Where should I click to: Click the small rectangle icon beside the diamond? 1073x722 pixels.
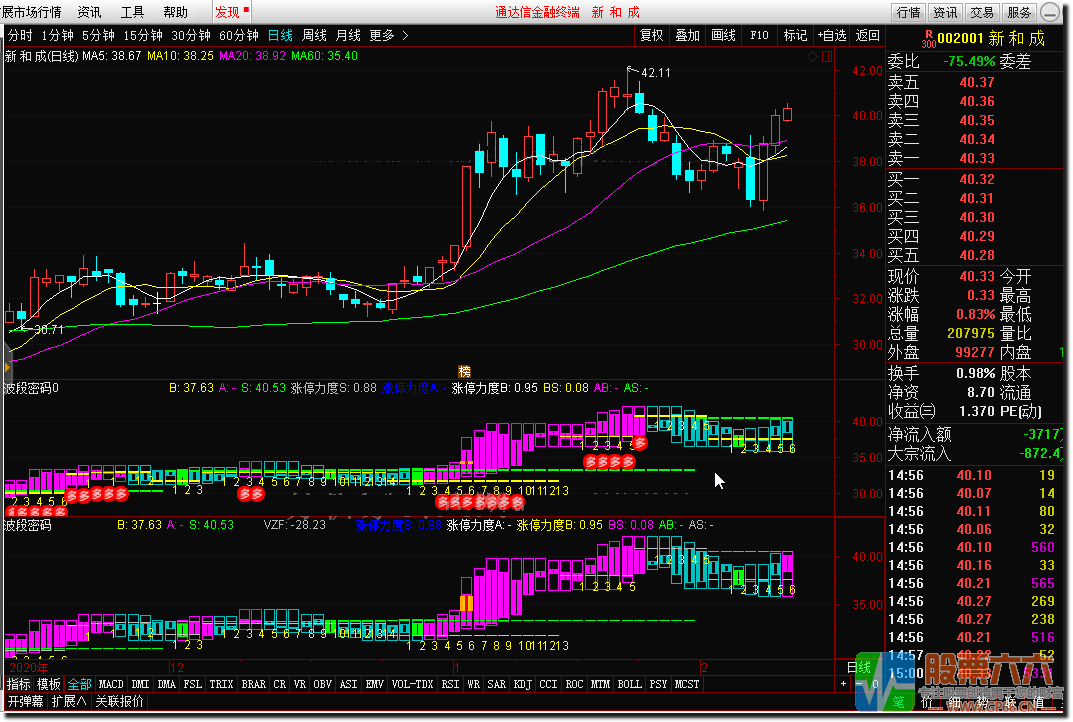coord(826,56)
